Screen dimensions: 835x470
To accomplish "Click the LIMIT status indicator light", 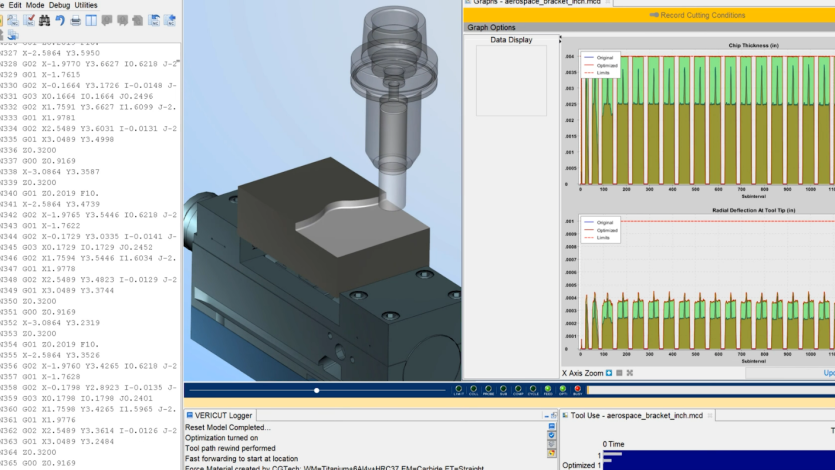I will (458, 390).
